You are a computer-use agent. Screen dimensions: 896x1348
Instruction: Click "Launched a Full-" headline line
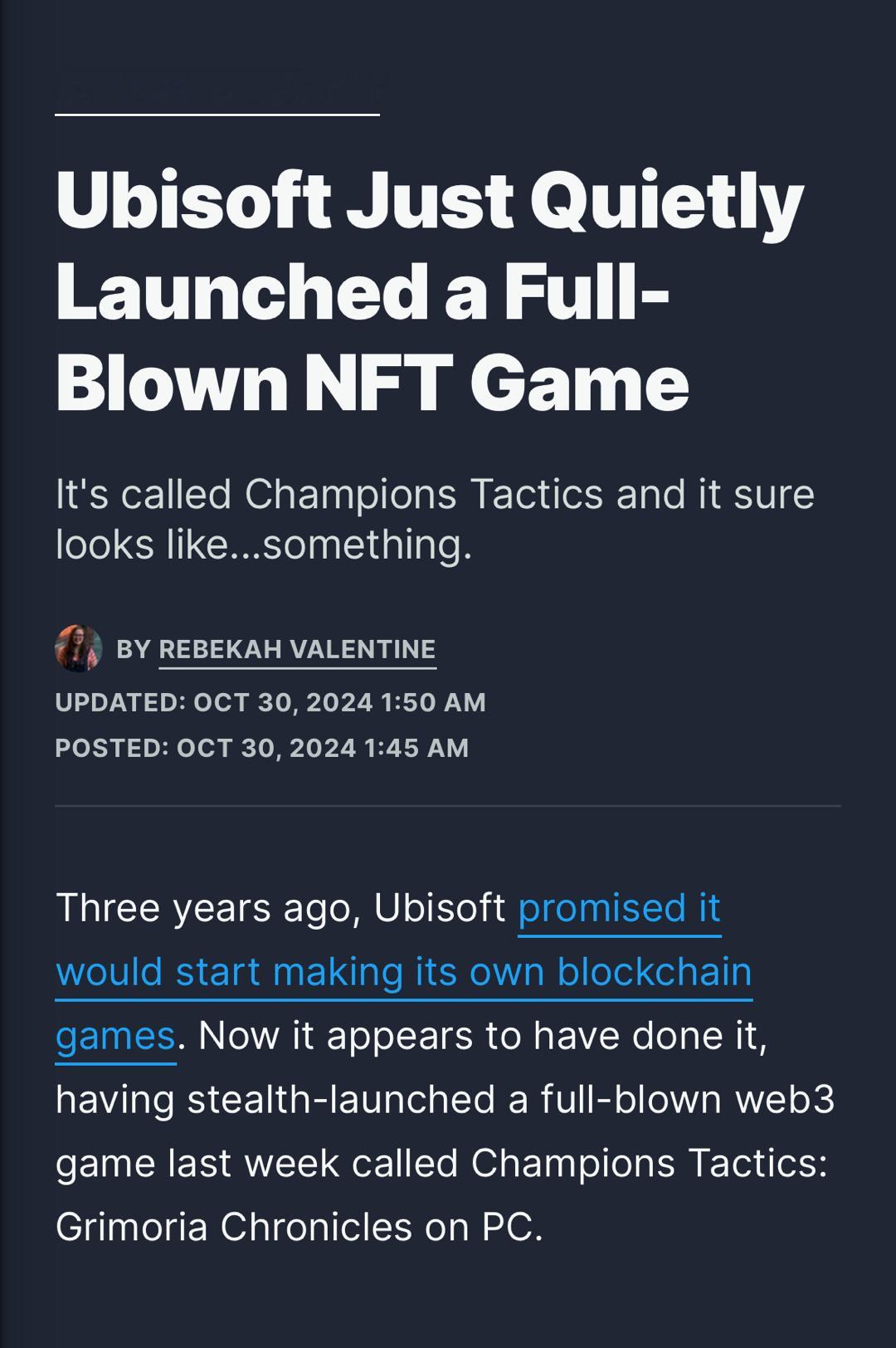363,292
